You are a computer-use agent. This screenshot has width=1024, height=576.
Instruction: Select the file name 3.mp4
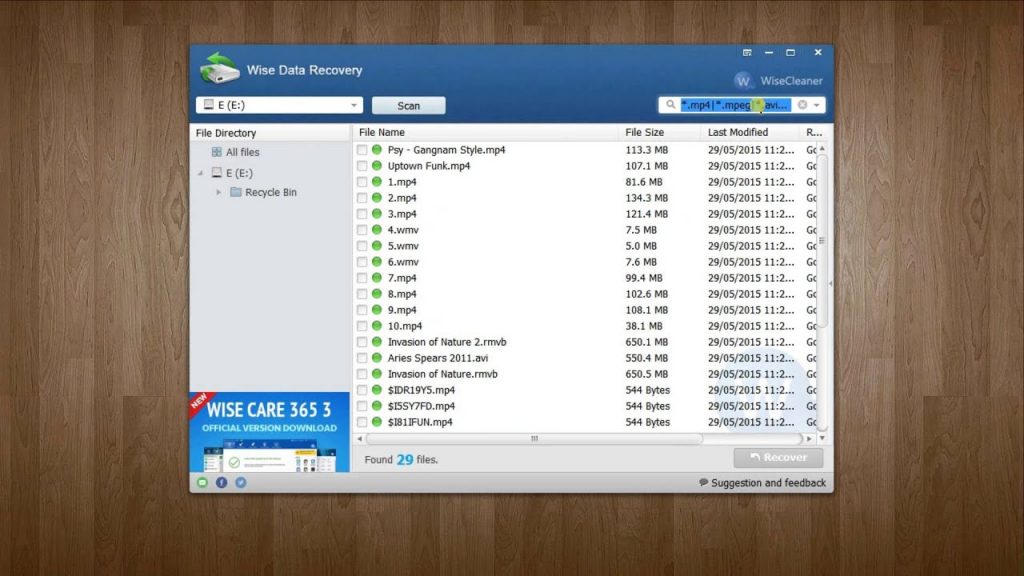(x=402, y=214)
